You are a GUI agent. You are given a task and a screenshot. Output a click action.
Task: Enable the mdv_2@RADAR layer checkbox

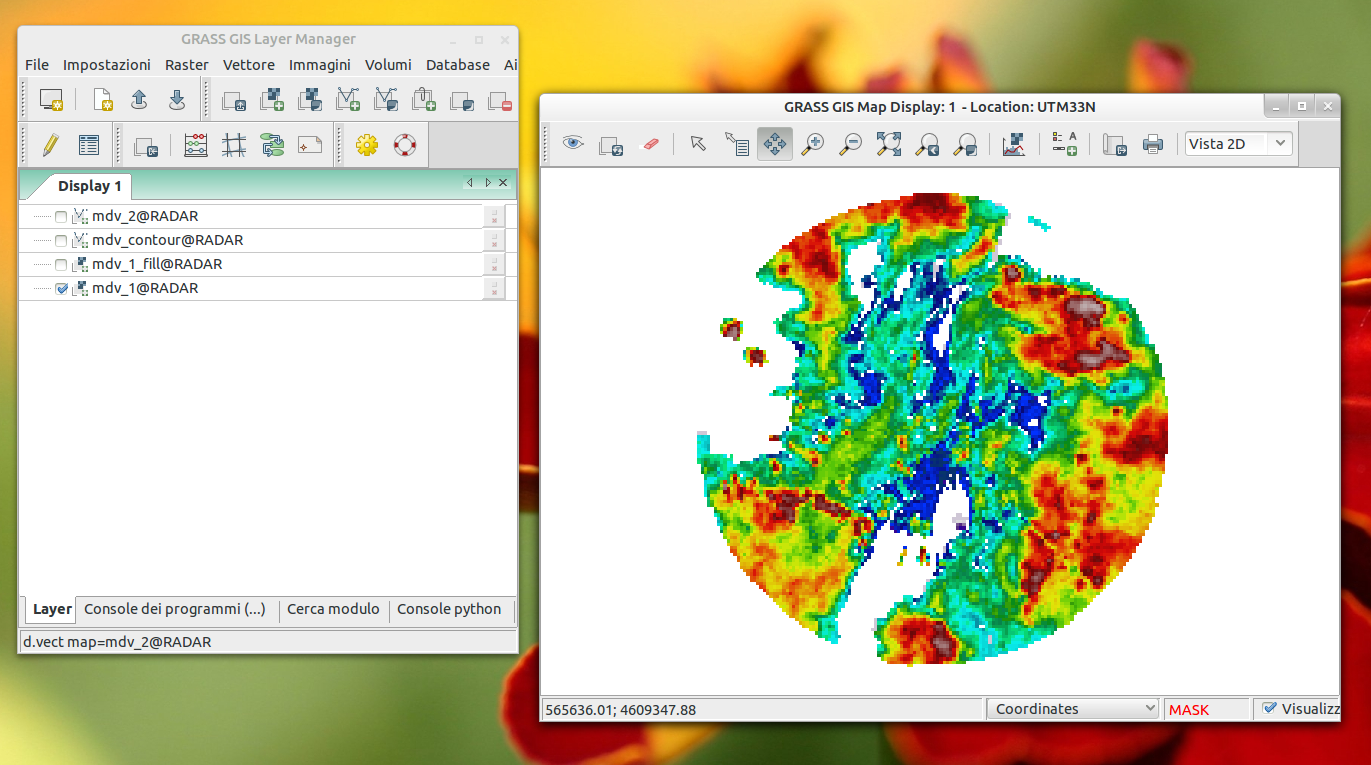[x=61, y=217]
